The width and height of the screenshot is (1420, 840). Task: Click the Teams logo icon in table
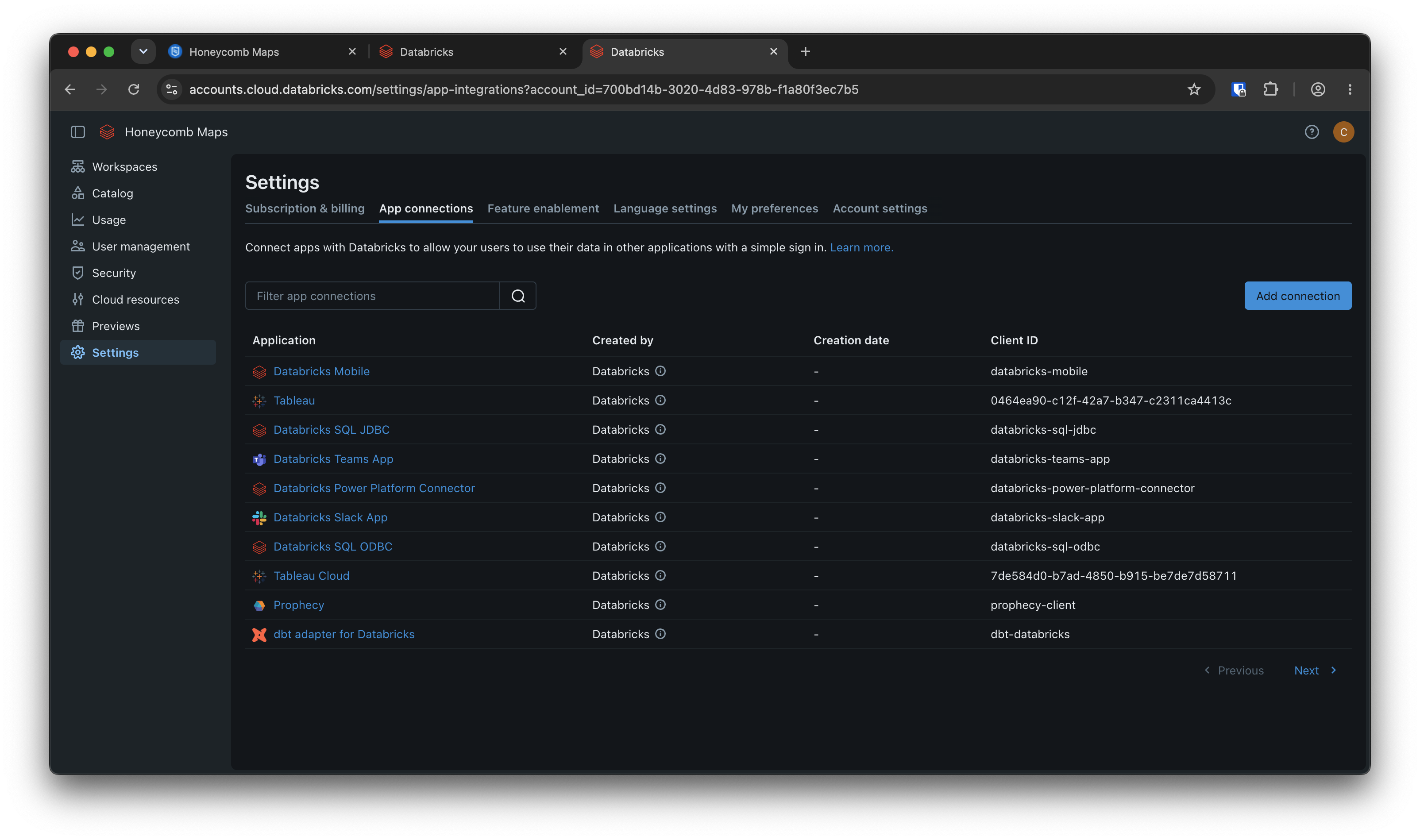pos(259,459)
